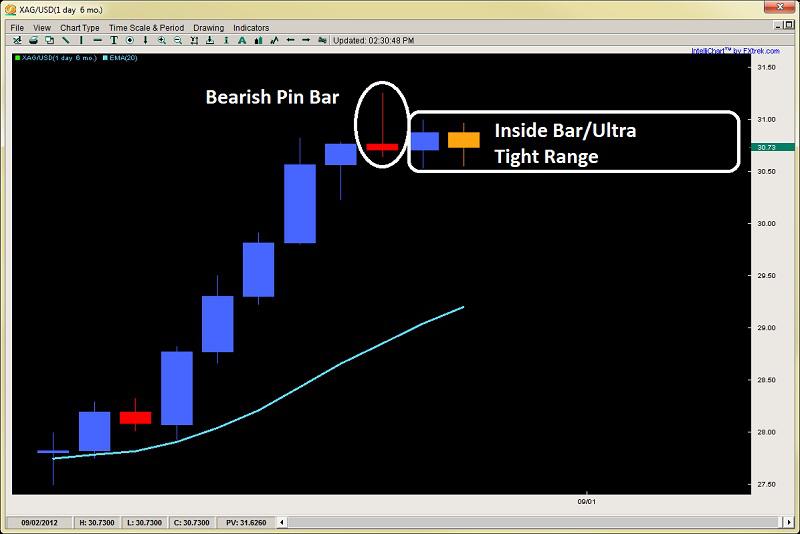
Task: Click the horizontal scrollbar right arrow
Action: point(789,522)
